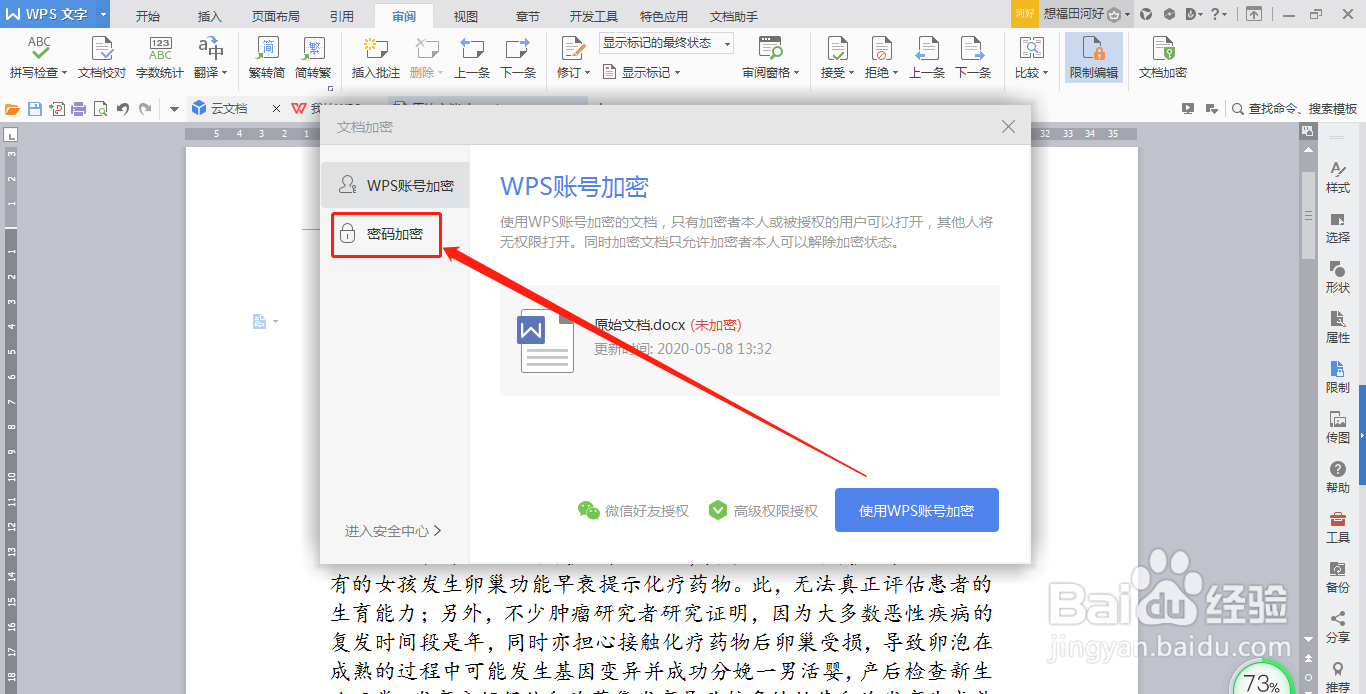Image resolution: width=1366 pixels, height=694 pixels.
Task: Select the Spell Check tool
Action: (x=38, y=57)
